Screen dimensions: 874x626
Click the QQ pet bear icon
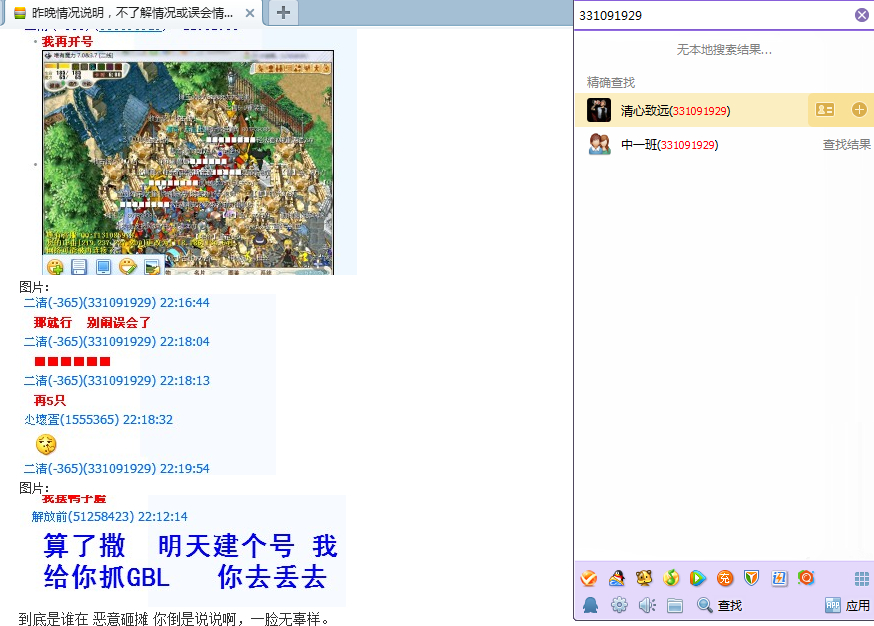(x=644, y=578)
